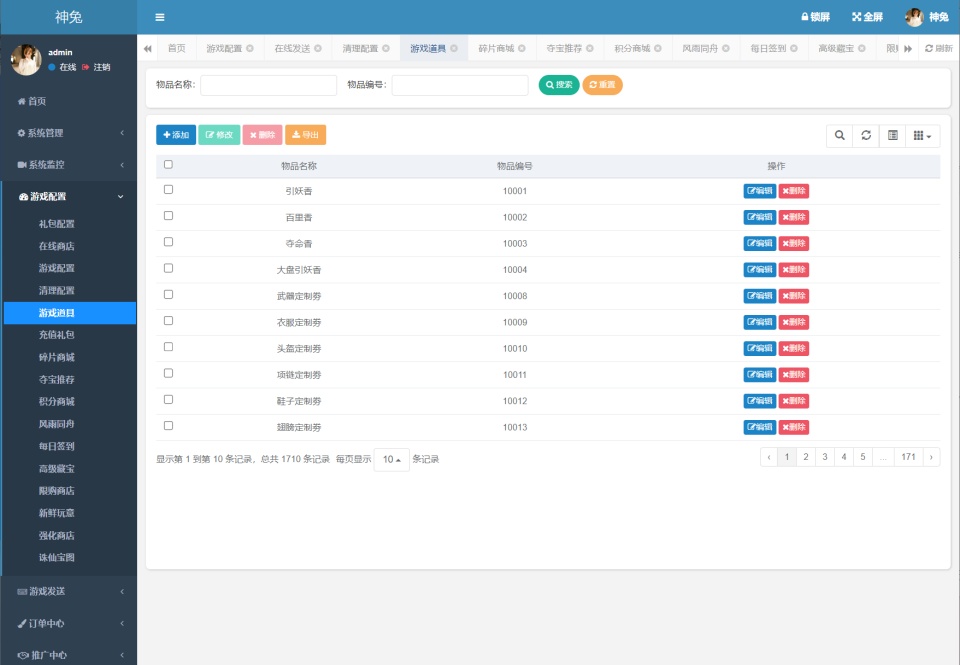
Task: Check the box for 百里香 row
Action: [x=168, y=216]
